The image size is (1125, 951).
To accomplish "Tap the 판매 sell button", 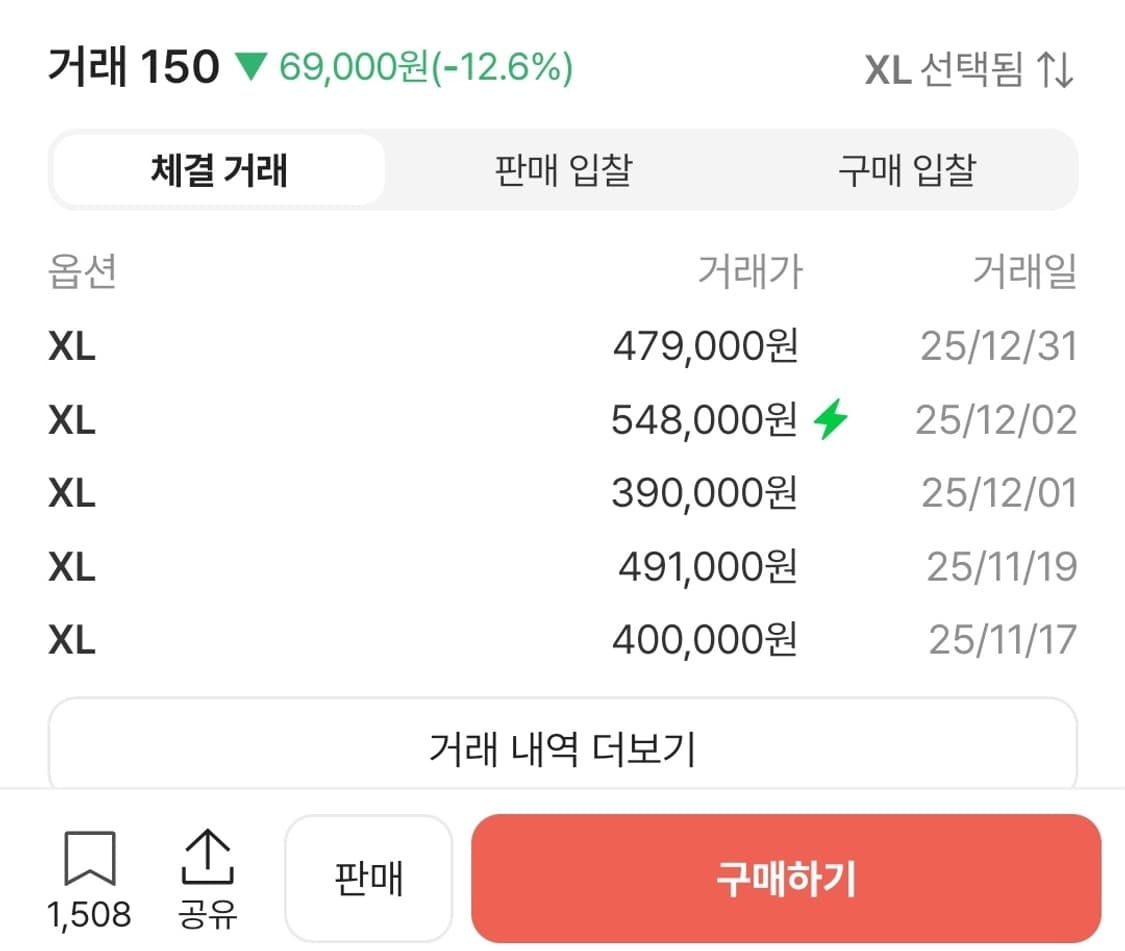I will [369, 877].
